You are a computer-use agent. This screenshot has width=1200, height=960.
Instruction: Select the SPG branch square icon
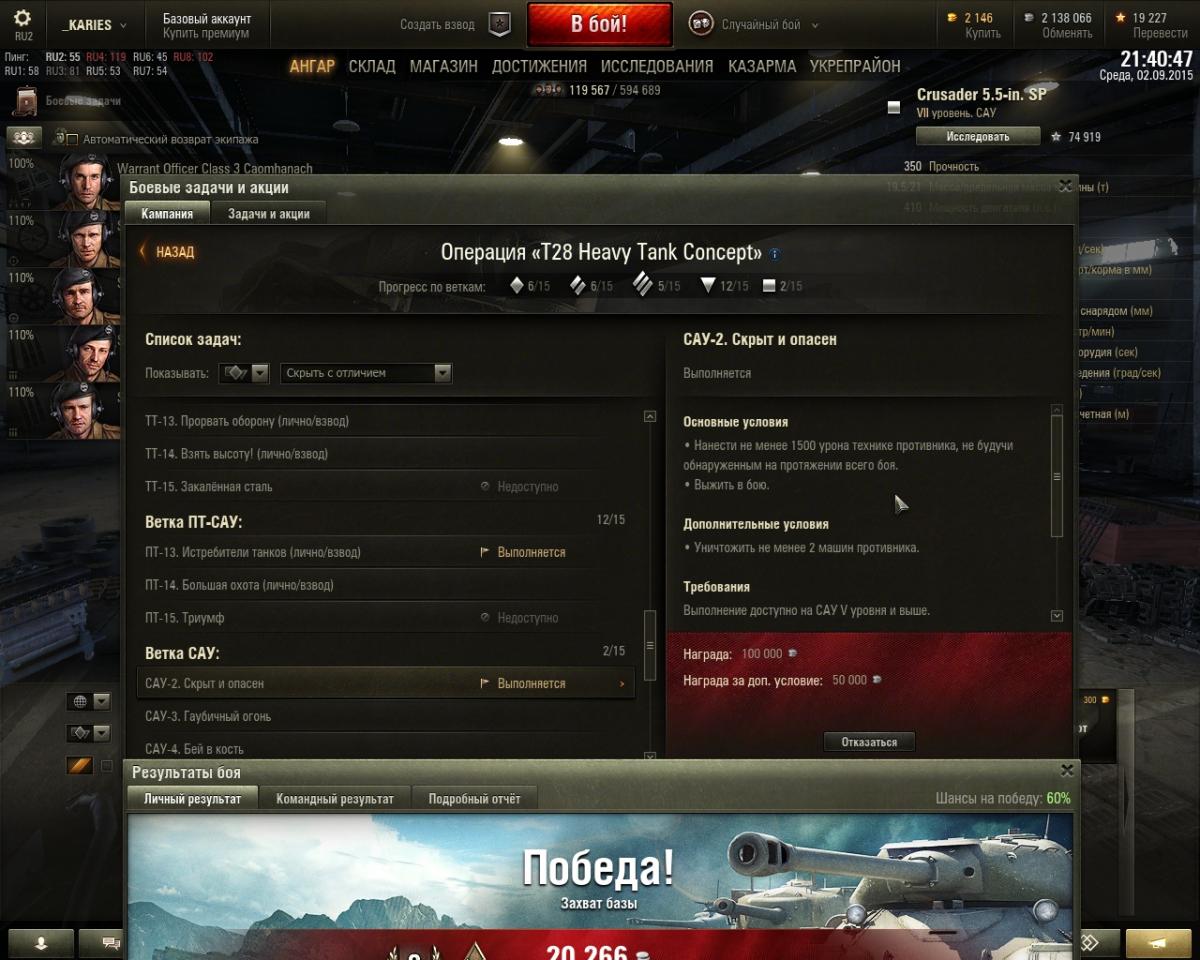click(x=769, y=286)
